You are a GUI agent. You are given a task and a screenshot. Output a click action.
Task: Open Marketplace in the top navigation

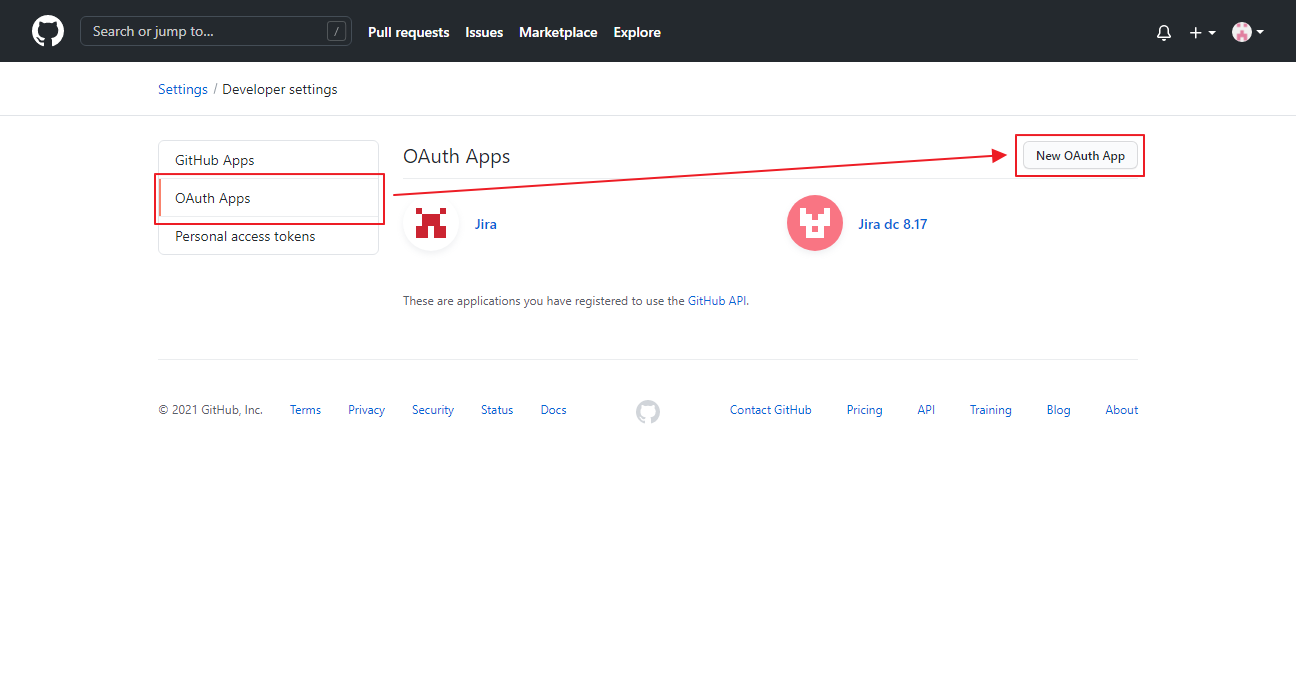click(558, 32)
